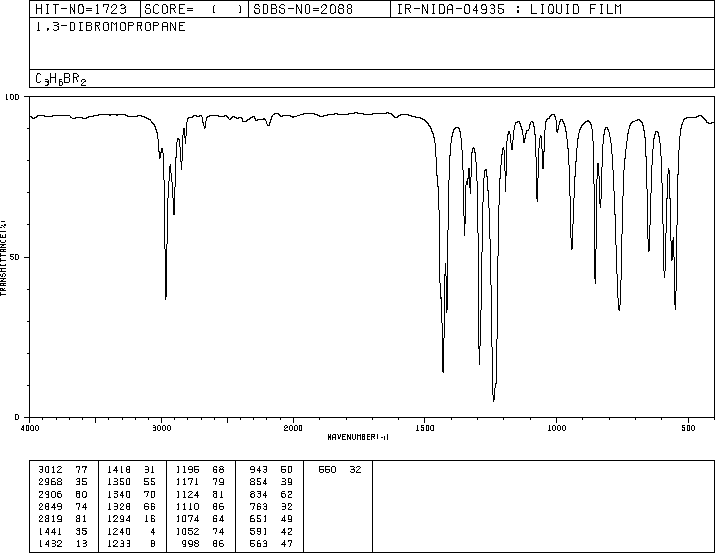Select the 2968 peak table entry
The image size is (715, 553).
point(63,482)
